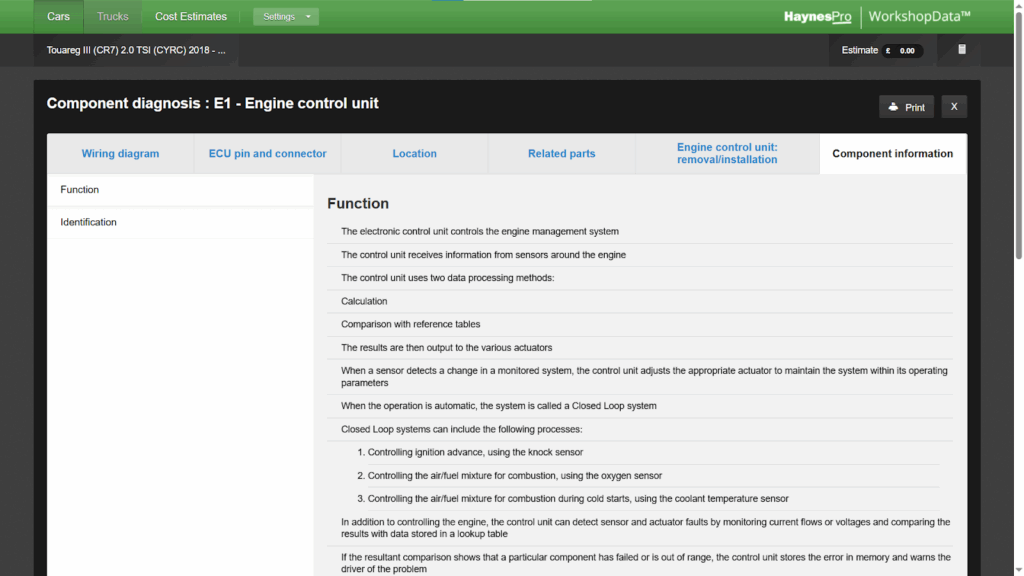The height and width of the screenshot is (576, 1024).
Task: Click the page vertical scrollbar
Action: 1018,150
